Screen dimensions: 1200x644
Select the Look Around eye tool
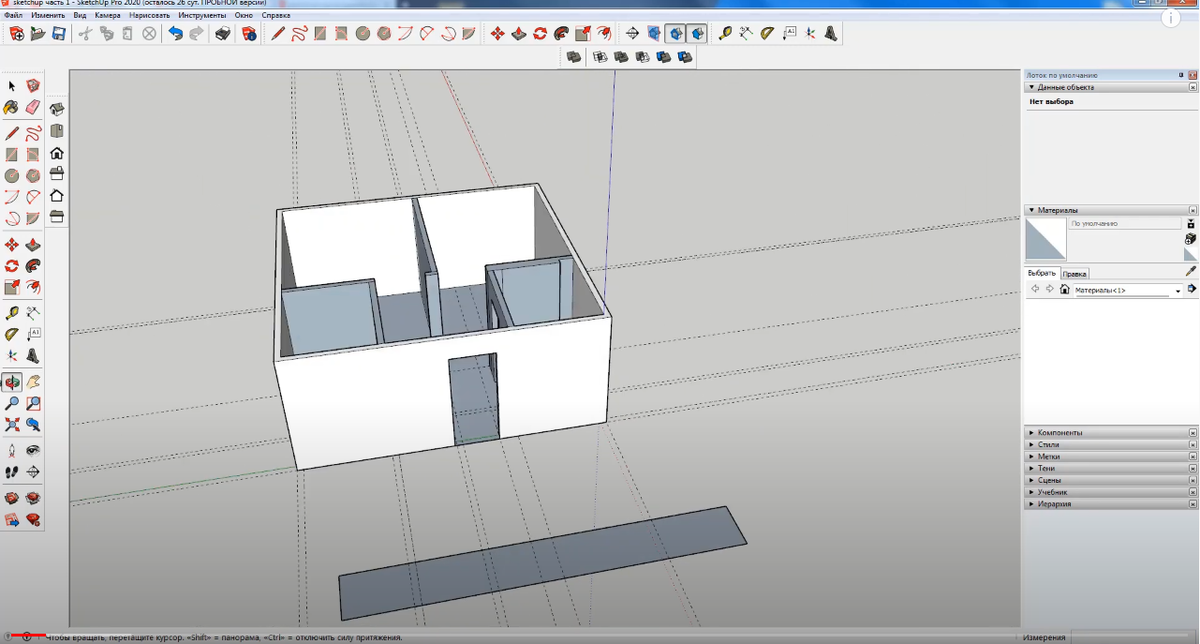(33, 451)
